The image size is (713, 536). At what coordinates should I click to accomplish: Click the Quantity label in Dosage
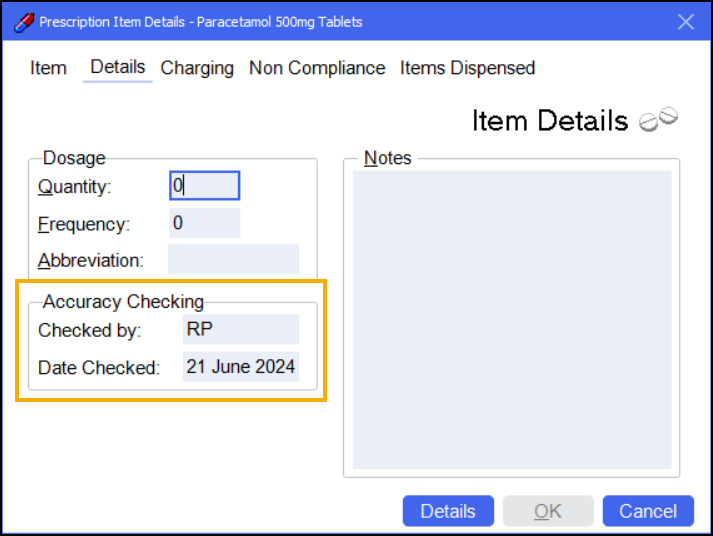click(75, 186)
